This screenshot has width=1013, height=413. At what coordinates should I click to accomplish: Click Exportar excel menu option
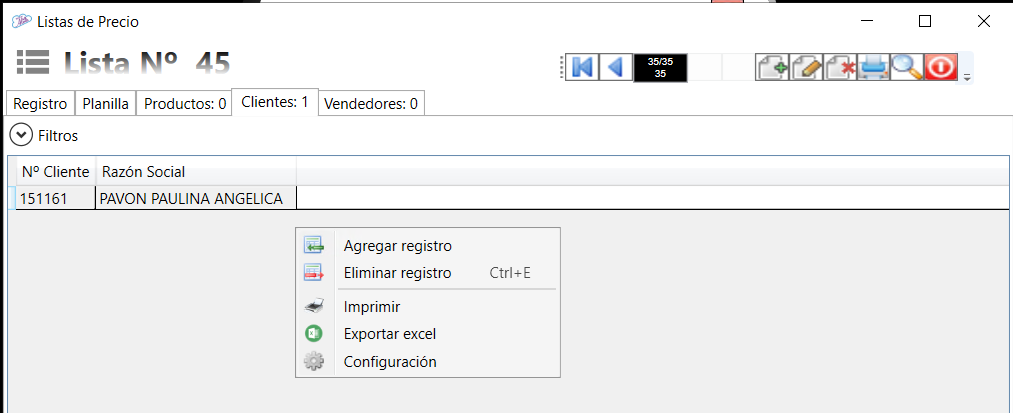click(x=389, y=334)
